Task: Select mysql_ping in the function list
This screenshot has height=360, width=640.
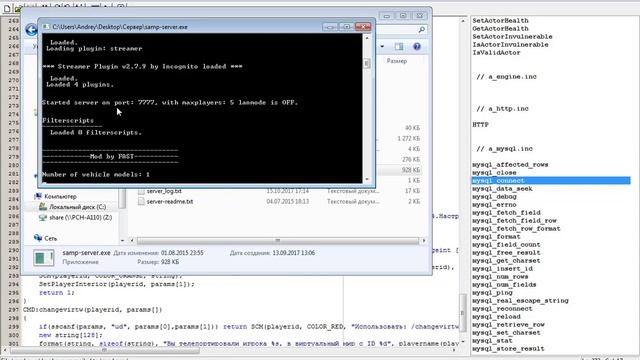Action: point(492,293)
